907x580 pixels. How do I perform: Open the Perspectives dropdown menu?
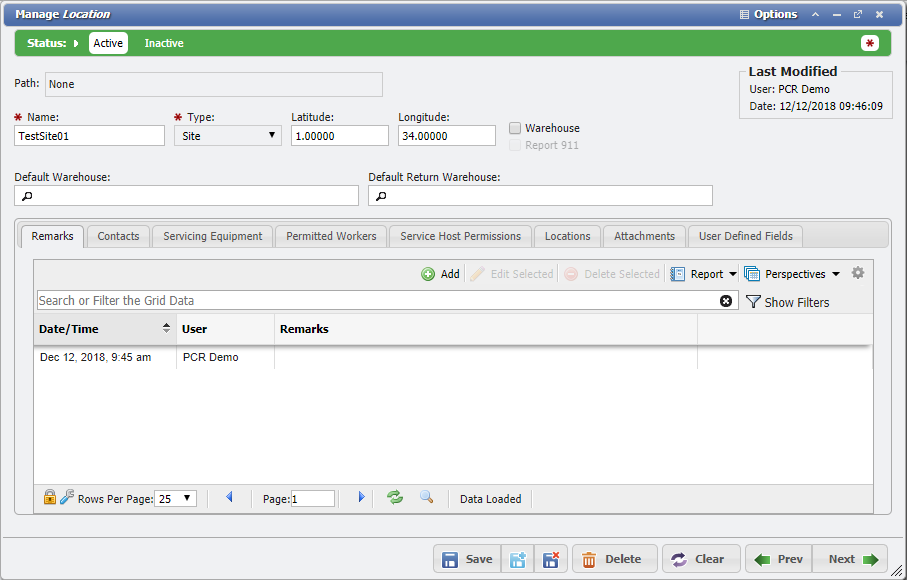click(793, 274)
